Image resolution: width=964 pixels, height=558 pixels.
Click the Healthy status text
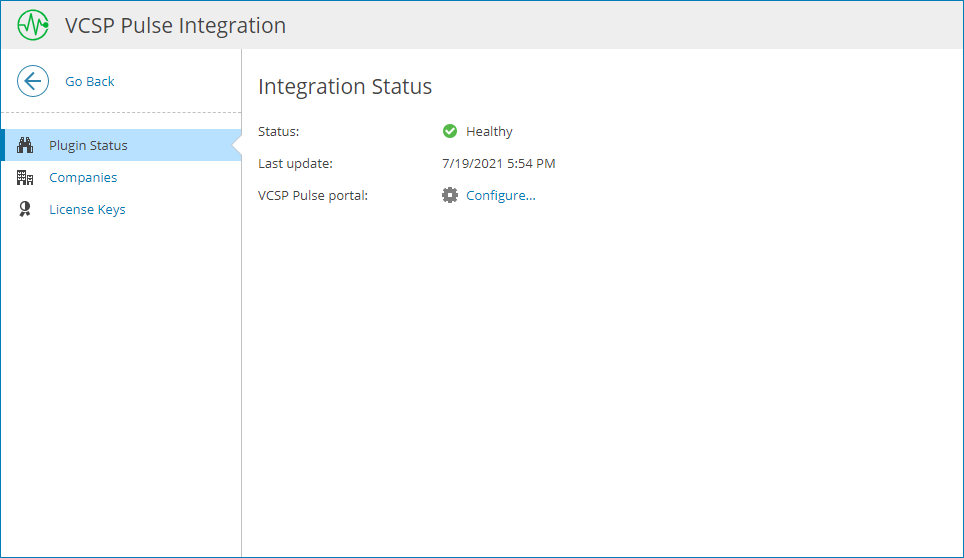click(x=489, y=131)
